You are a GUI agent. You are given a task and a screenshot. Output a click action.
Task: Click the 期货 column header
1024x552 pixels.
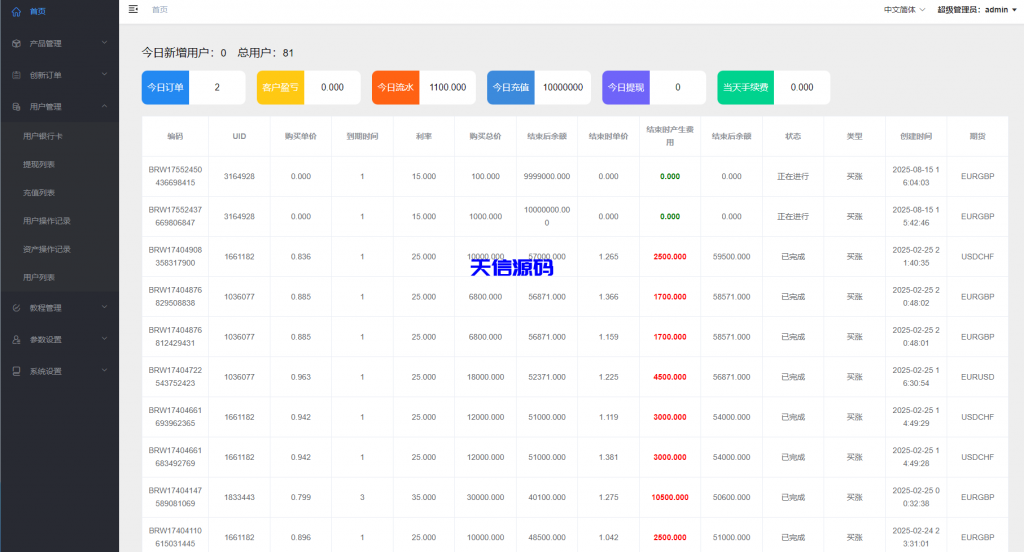click(x=977, y=137)
